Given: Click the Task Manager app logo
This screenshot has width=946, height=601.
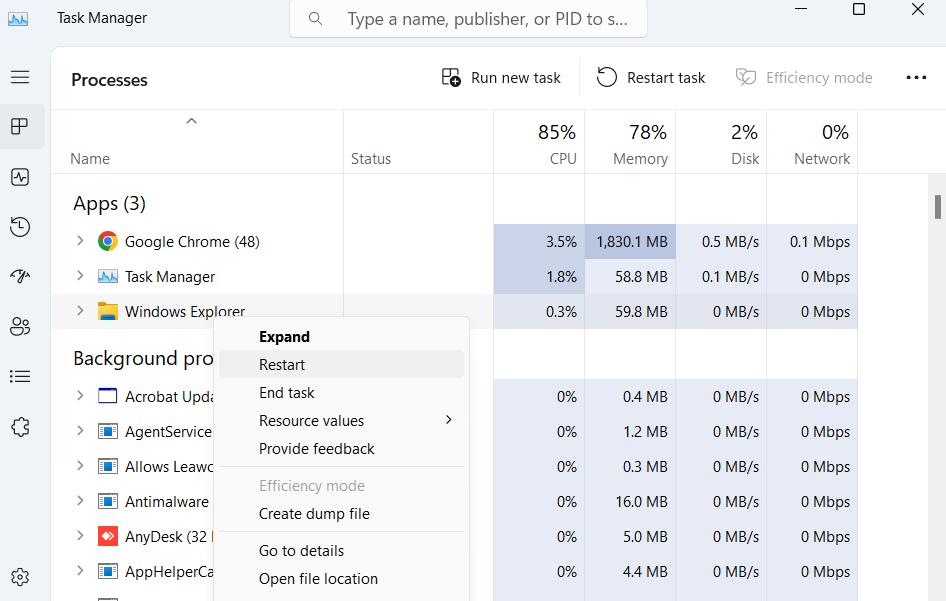Looking at the screenshot, I should coord(18,18).
